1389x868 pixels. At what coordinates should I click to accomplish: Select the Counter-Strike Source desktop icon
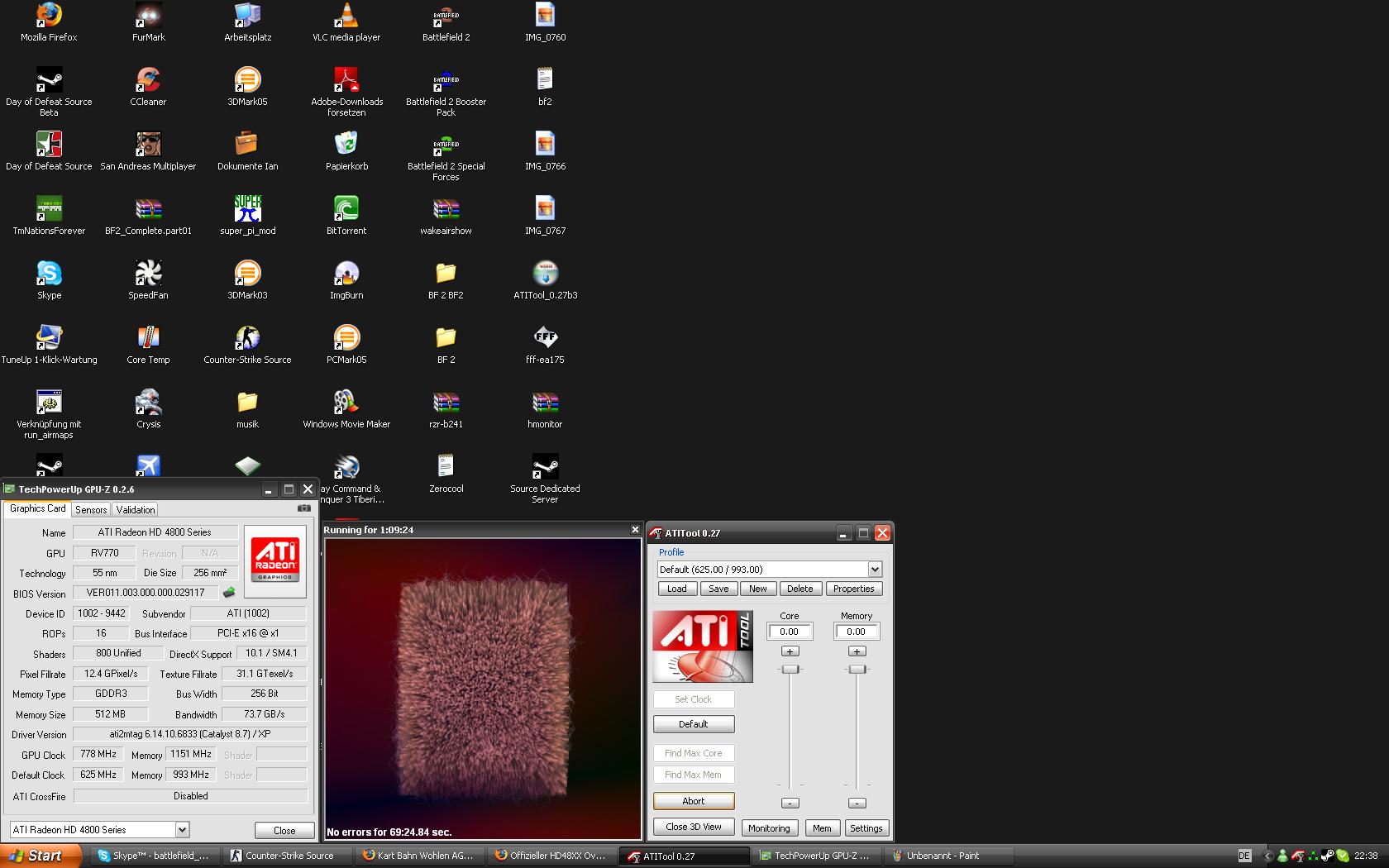point(248,345)
